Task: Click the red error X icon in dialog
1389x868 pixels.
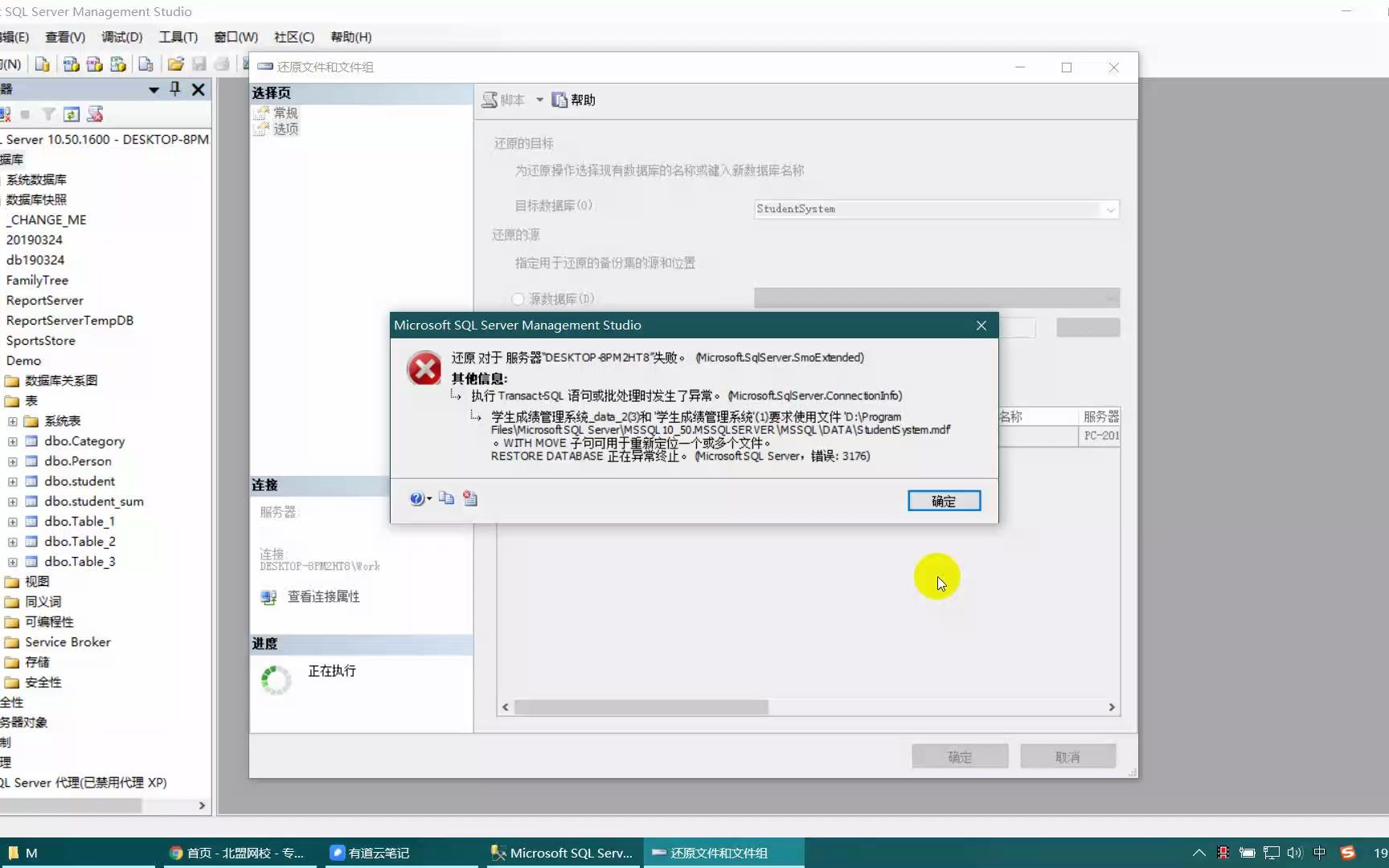Action: coord(424,369)
